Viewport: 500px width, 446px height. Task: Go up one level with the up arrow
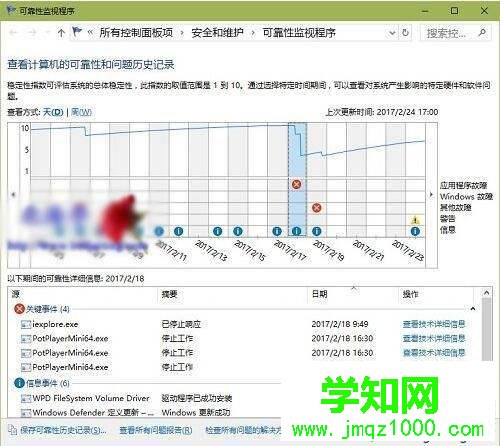pyautogui.click(x=61, y=32)
